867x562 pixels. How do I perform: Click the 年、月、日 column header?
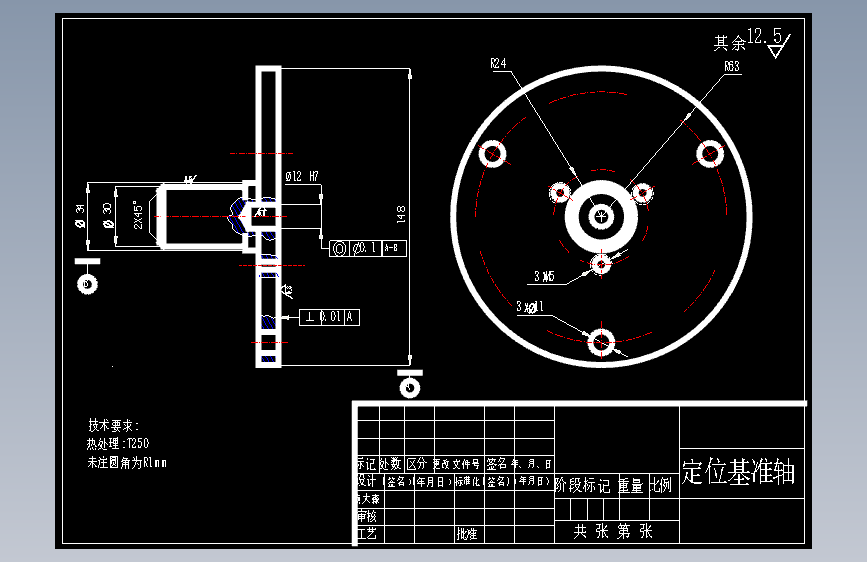click(x=532, y=464)
